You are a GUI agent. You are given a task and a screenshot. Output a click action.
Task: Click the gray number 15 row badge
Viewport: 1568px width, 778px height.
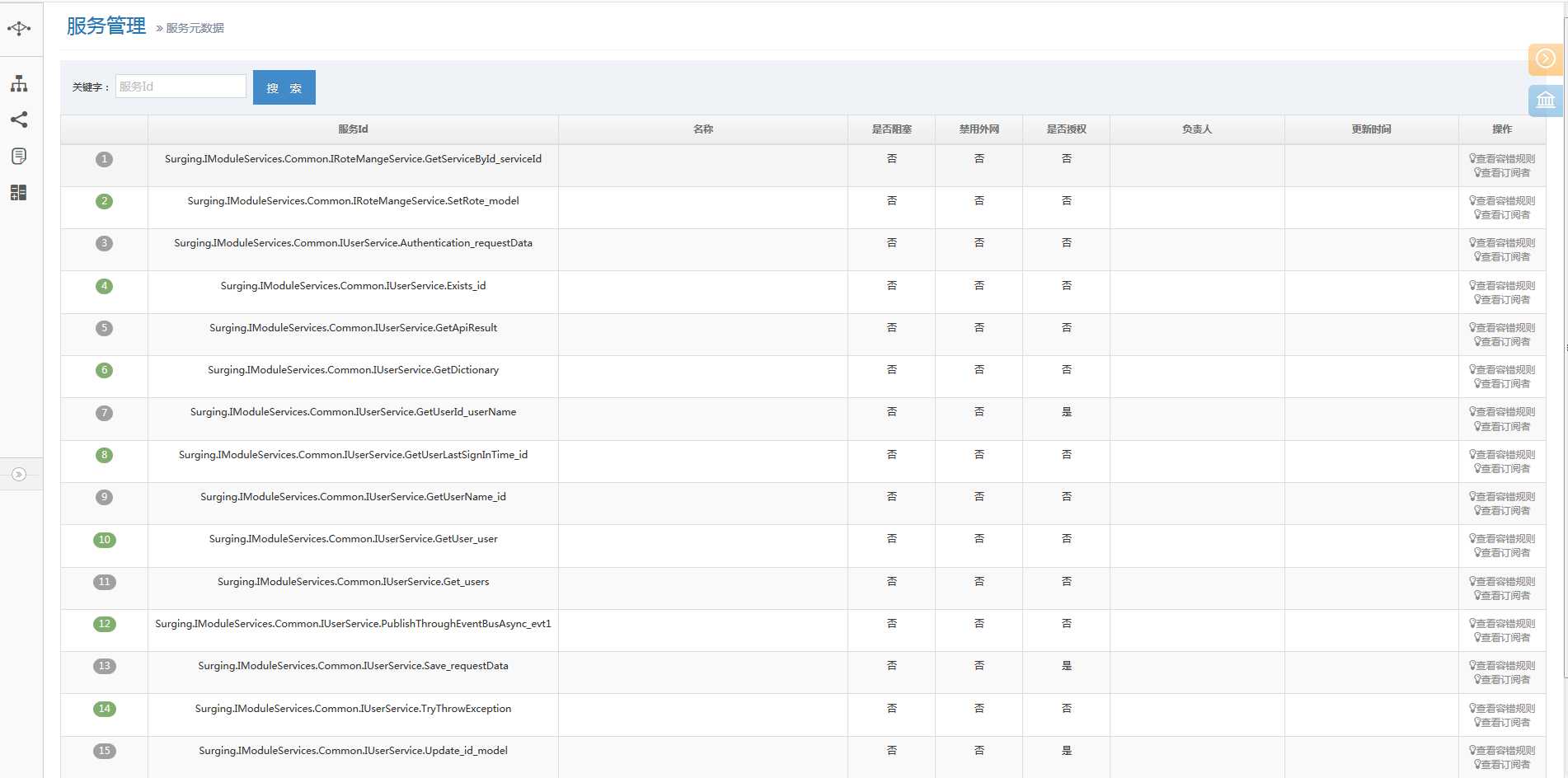coord(104,751)
